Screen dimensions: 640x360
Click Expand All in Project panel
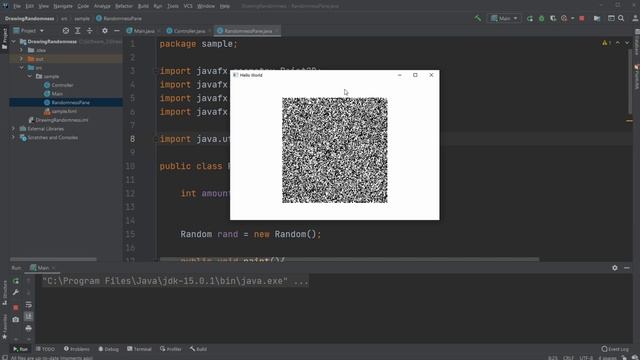[78, 31]
